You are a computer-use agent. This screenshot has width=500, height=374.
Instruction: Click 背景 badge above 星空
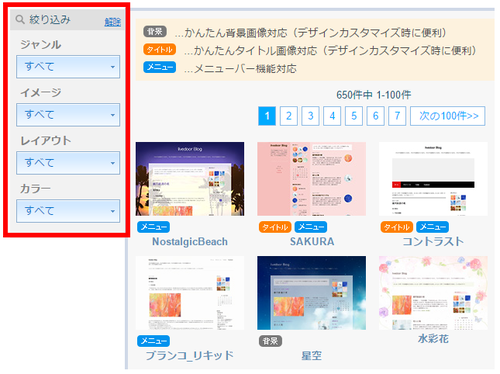click(x=270, y=341)
